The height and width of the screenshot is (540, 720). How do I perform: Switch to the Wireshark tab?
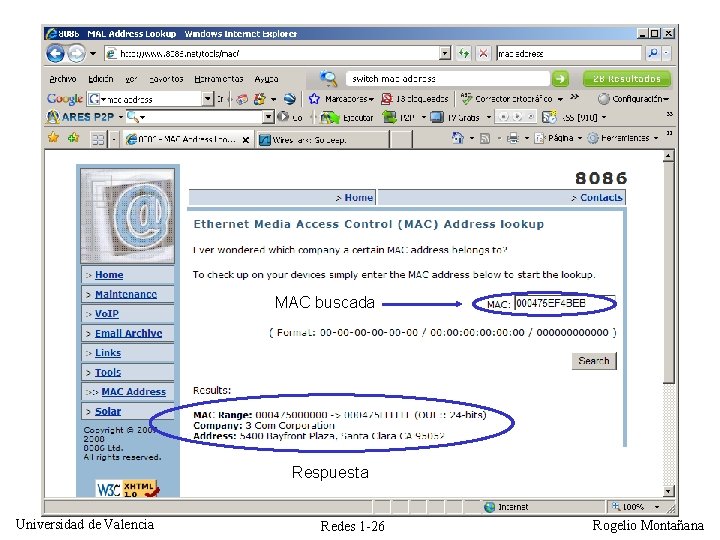322,140
